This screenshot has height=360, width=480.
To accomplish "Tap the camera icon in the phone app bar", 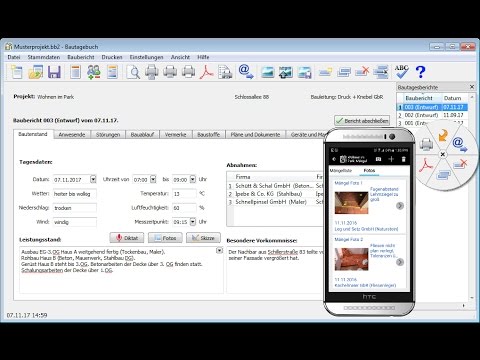I will 378,159.
